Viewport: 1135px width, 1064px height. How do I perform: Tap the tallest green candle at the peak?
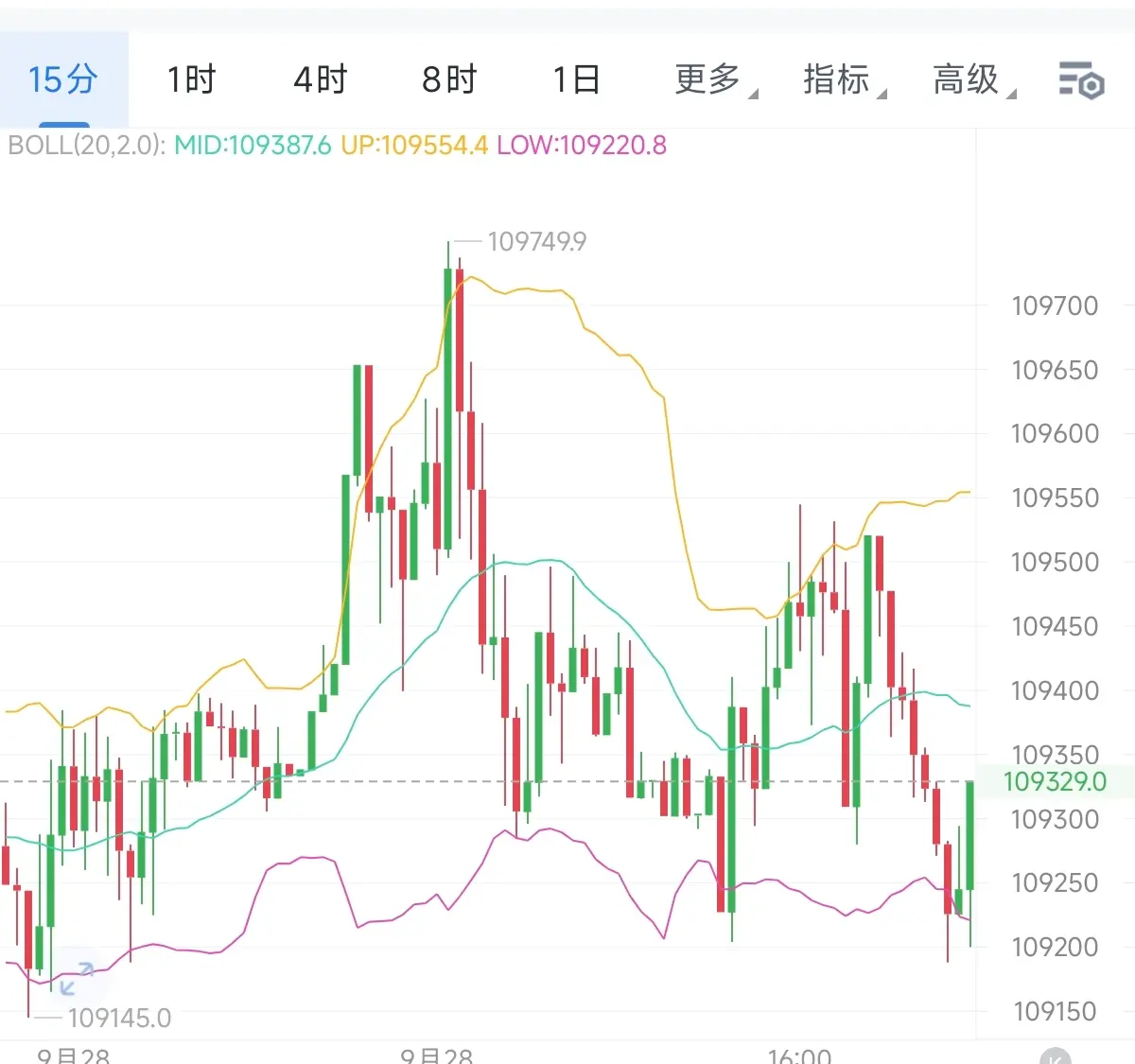pyautogui.click(x=448, y=407)
